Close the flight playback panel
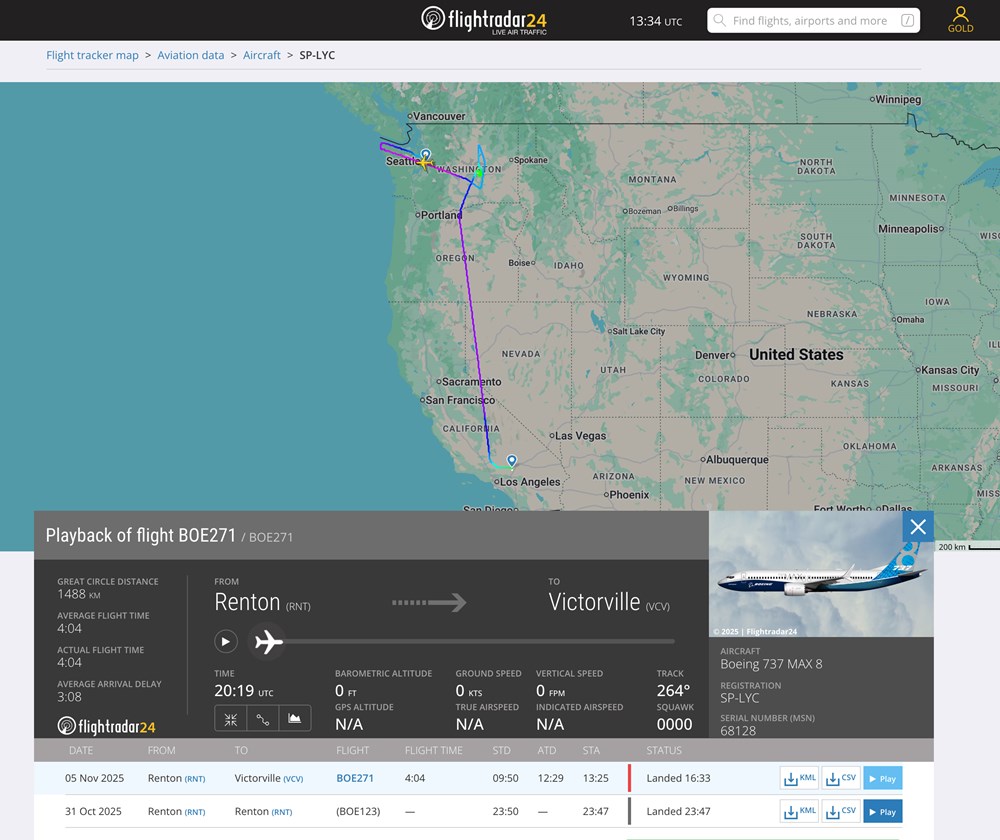This screenshot has height=840, width=1000. click(x=918, y=527)
